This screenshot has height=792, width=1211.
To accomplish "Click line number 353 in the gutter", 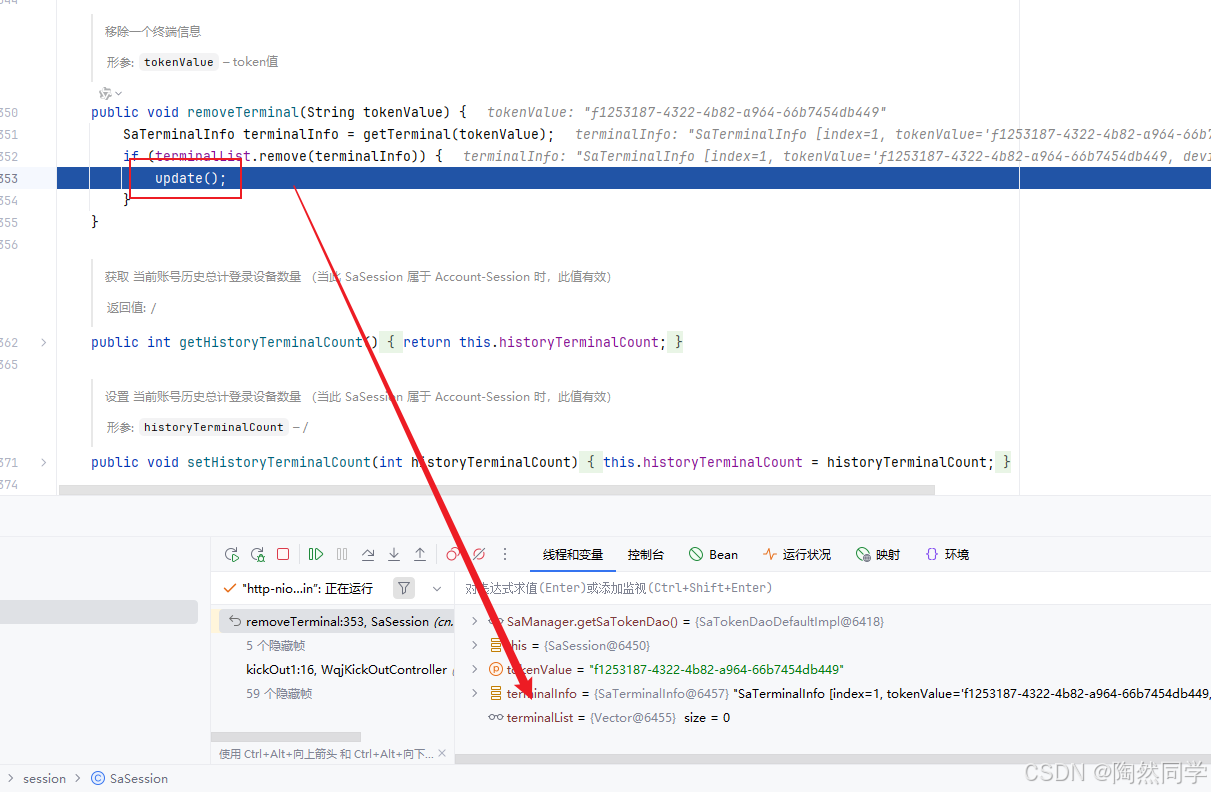I will 9,178.
